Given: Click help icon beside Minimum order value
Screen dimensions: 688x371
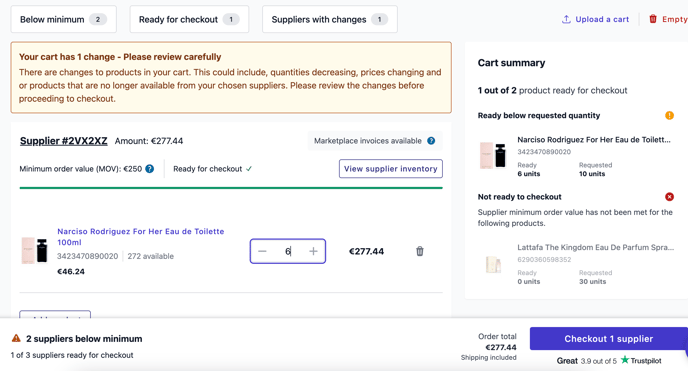Looking at the screenshot, I should click(150, 169).
